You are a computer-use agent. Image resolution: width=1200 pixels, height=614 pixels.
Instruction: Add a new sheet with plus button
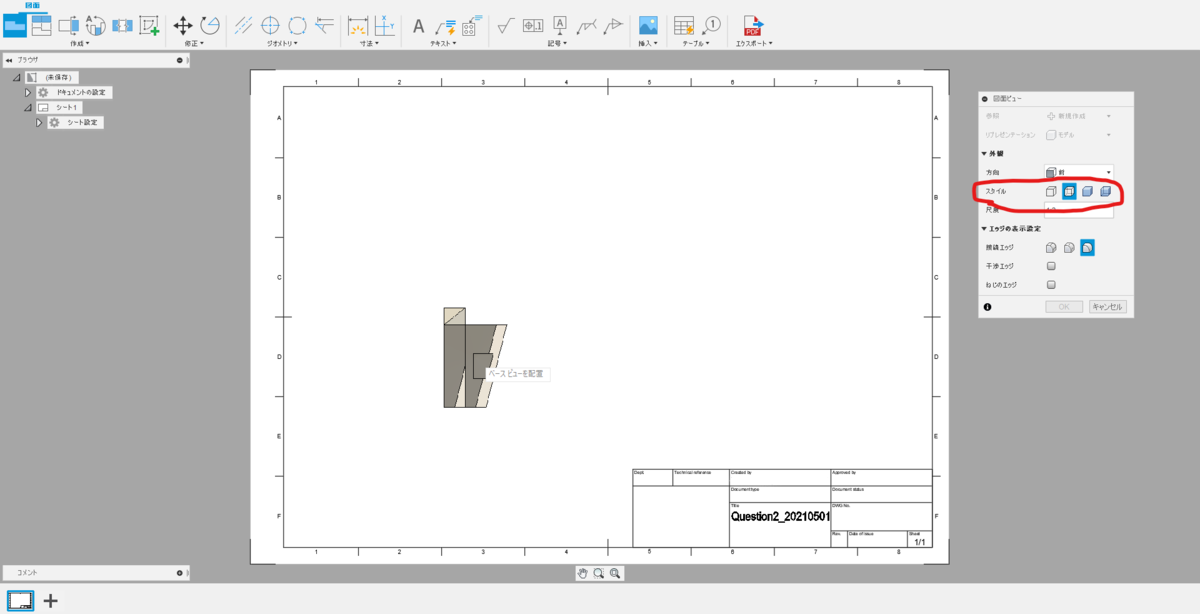pos(50,601)
